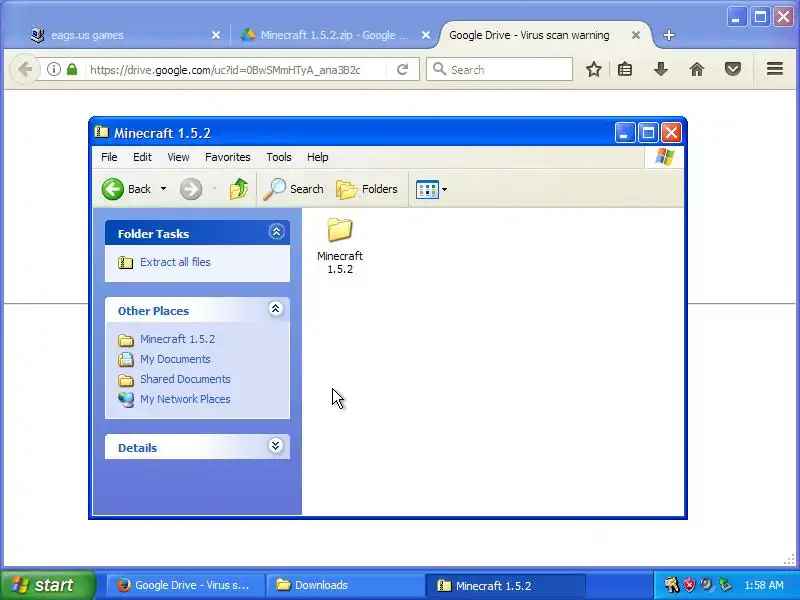The width and height of the screenshot is (800, 600).
Task: Open the View menu
Action: point(178,157)
